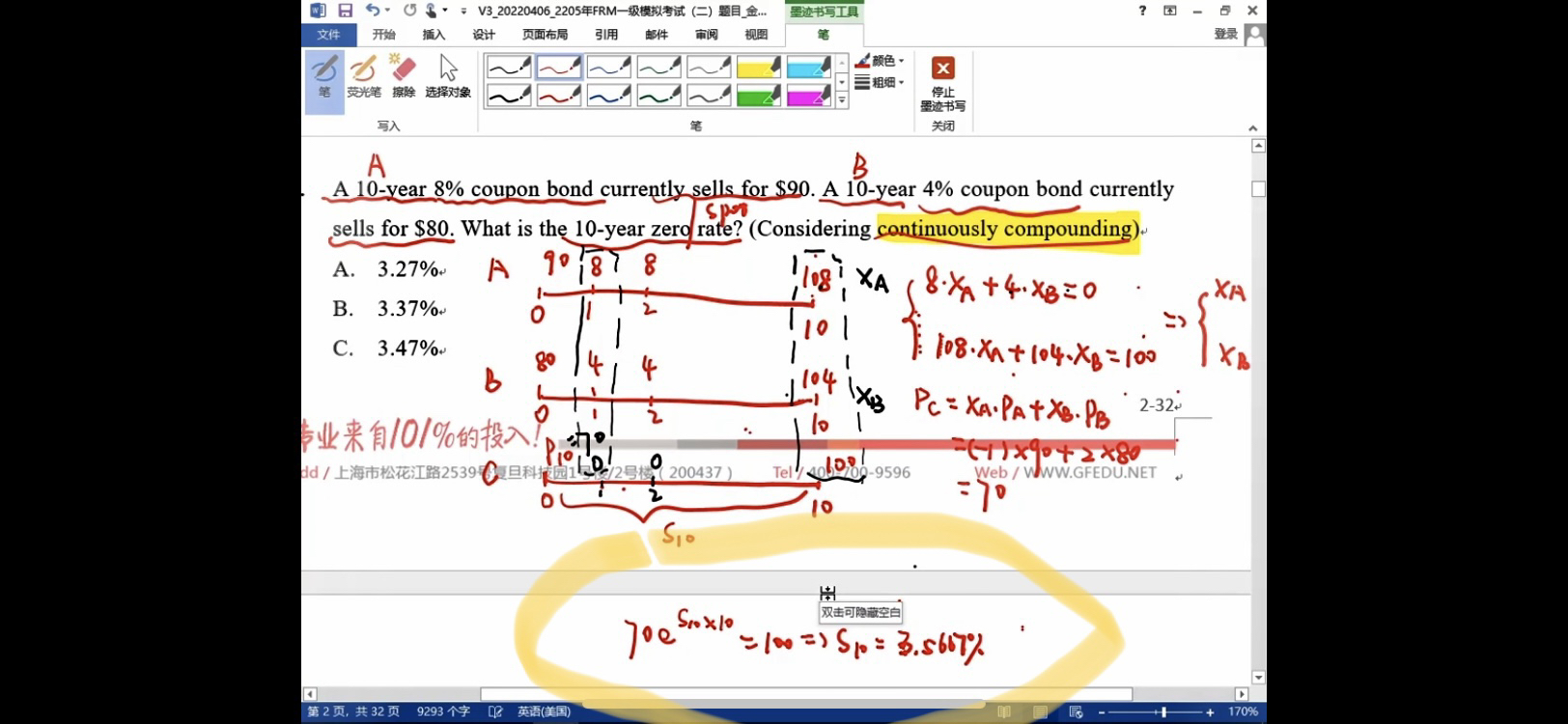Pick the thin green pen style

659,67
